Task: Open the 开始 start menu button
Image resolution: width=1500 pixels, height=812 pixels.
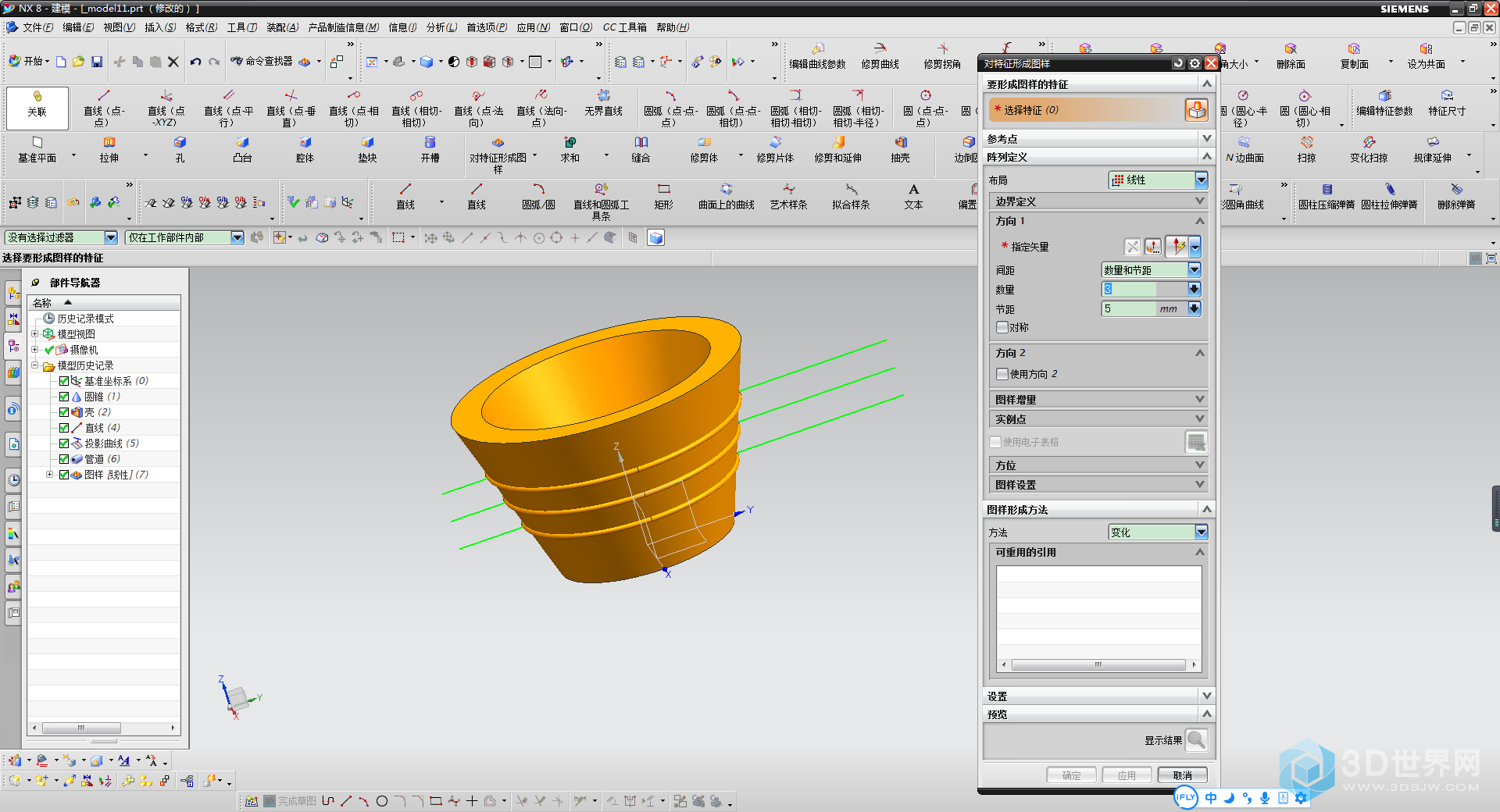Action: pyautogui.click(x=29, y=62)
